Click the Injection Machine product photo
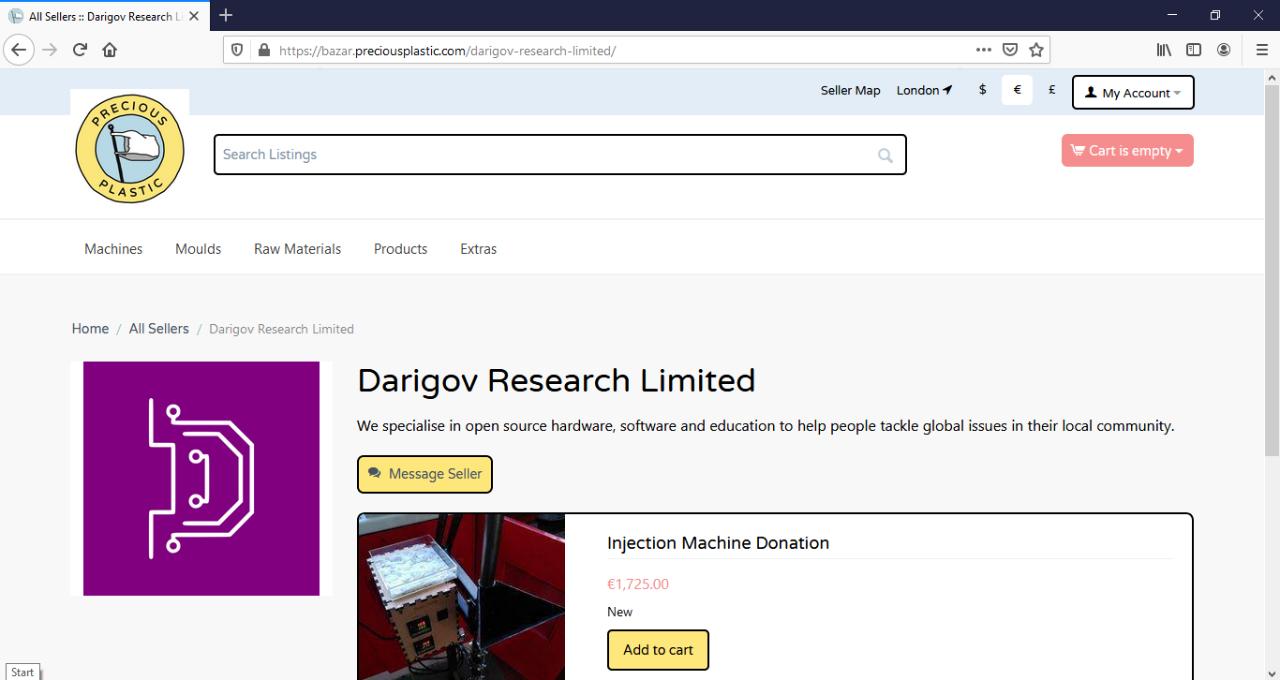The width and height of the screenshot is (1280, 680). click(x=461, y=597)
